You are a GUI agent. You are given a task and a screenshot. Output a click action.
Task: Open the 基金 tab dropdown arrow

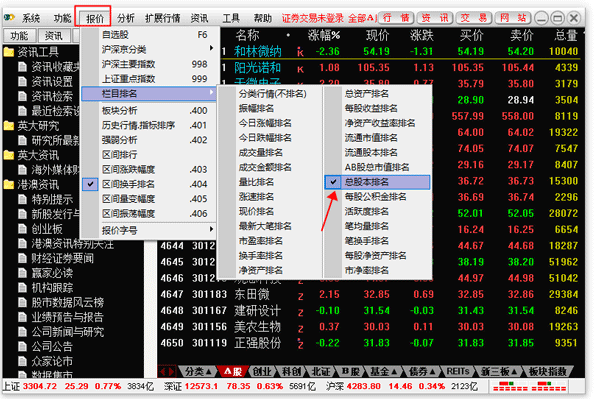[x=394, y=371]
